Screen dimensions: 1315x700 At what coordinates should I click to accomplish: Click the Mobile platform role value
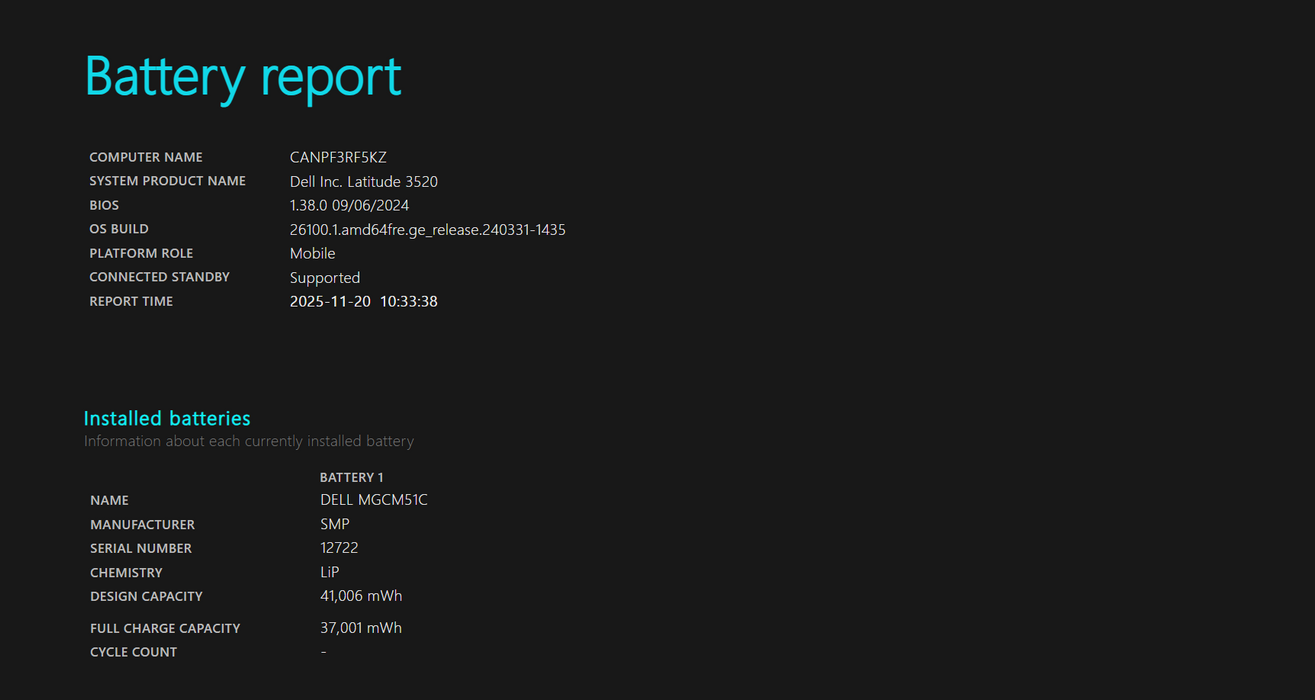[x=313, y=253]
